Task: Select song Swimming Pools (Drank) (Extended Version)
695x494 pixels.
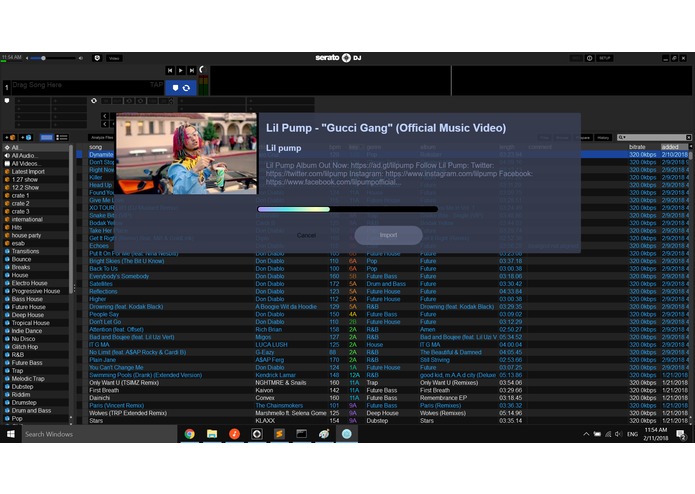Action: [x=145, y=375]
